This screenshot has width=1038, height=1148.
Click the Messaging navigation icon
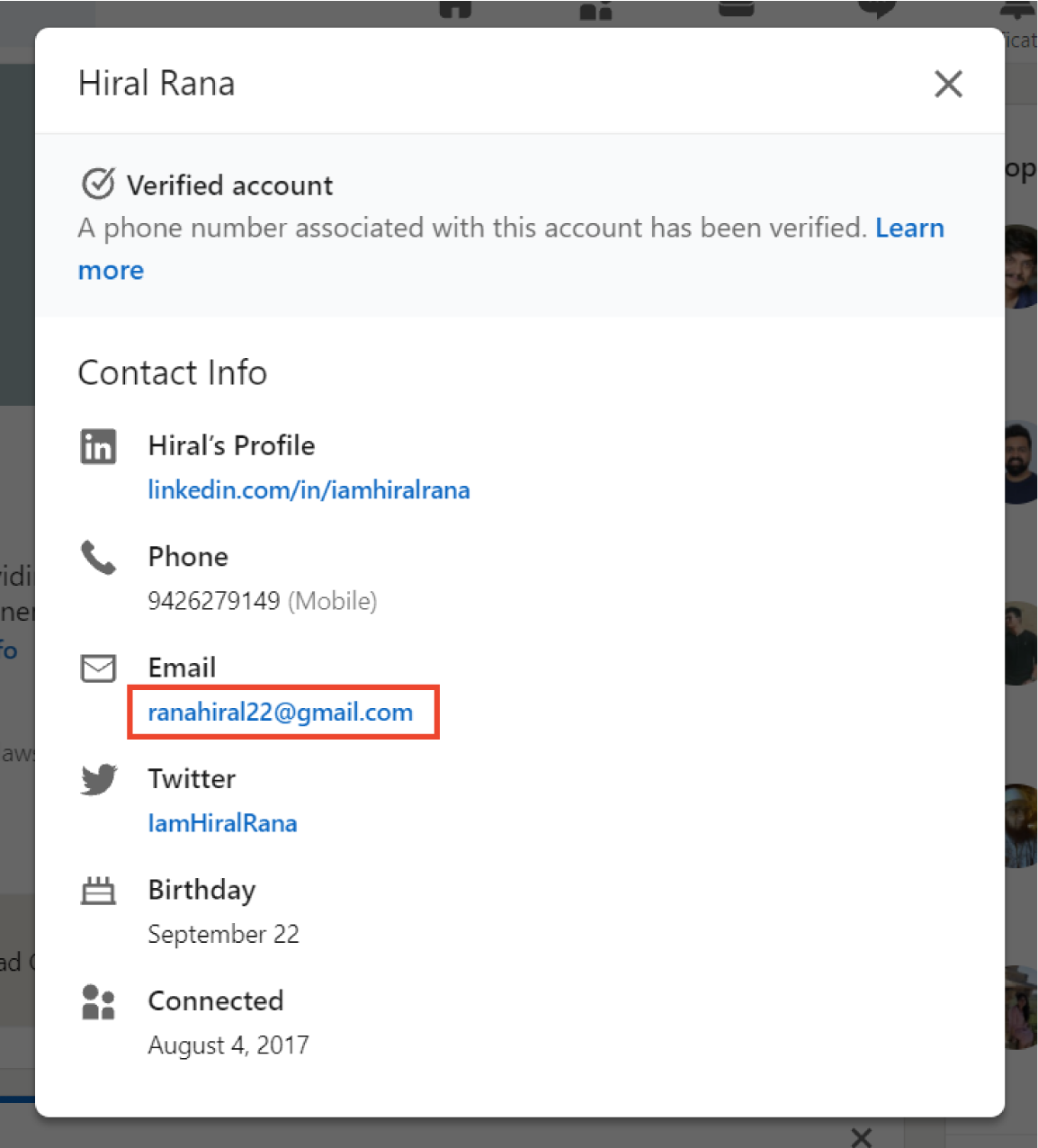click(875, 9)
